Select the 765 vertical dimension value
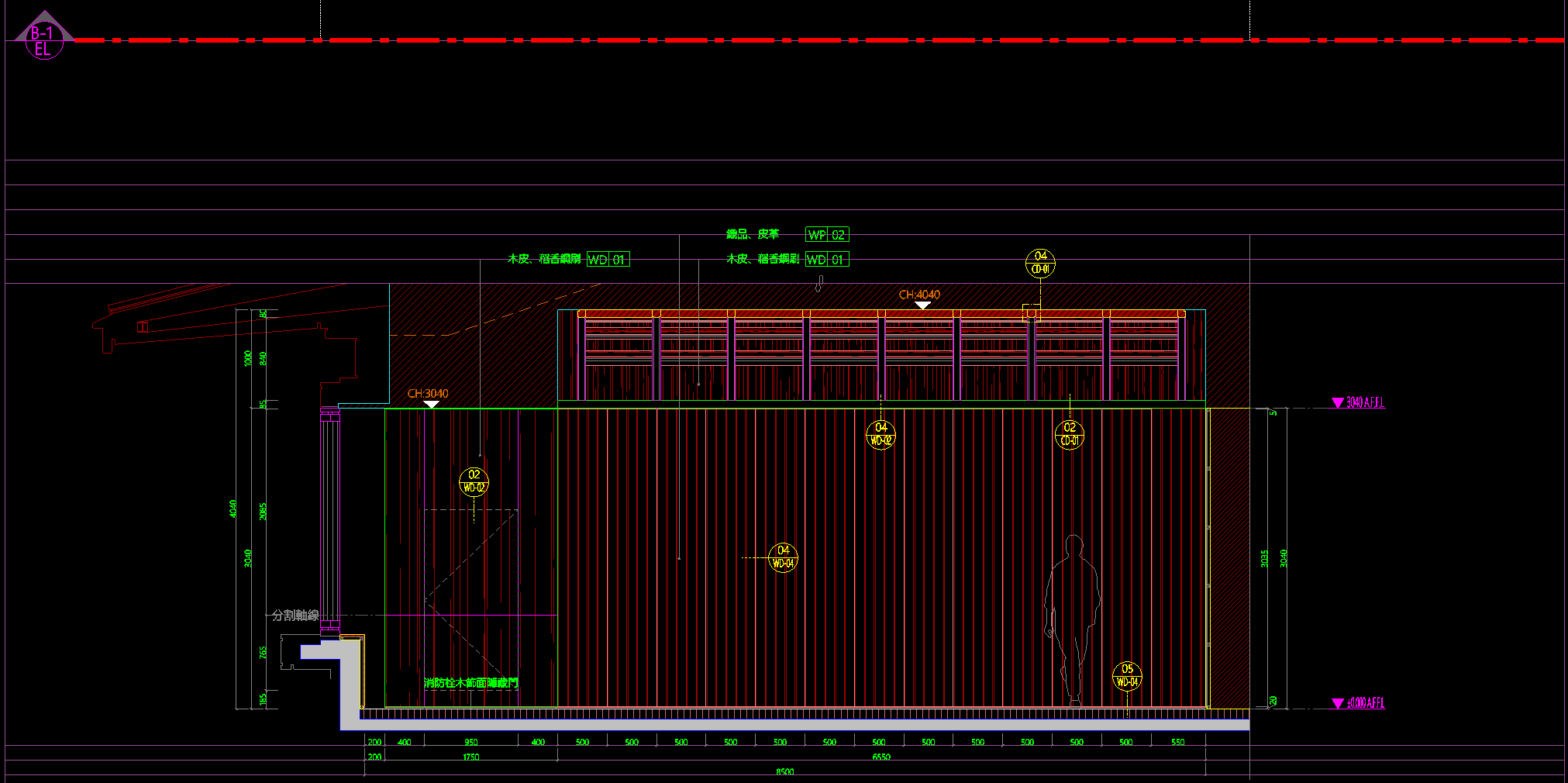The height and width of the screenshot is (783, 1568). click(263, 653)
